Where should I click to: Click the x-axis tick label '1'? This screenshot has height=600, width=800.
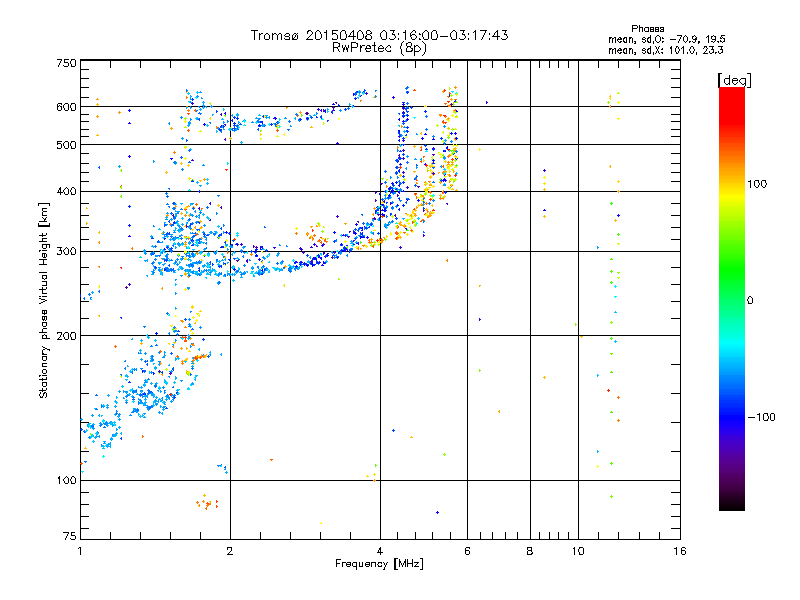click(80, 551)
